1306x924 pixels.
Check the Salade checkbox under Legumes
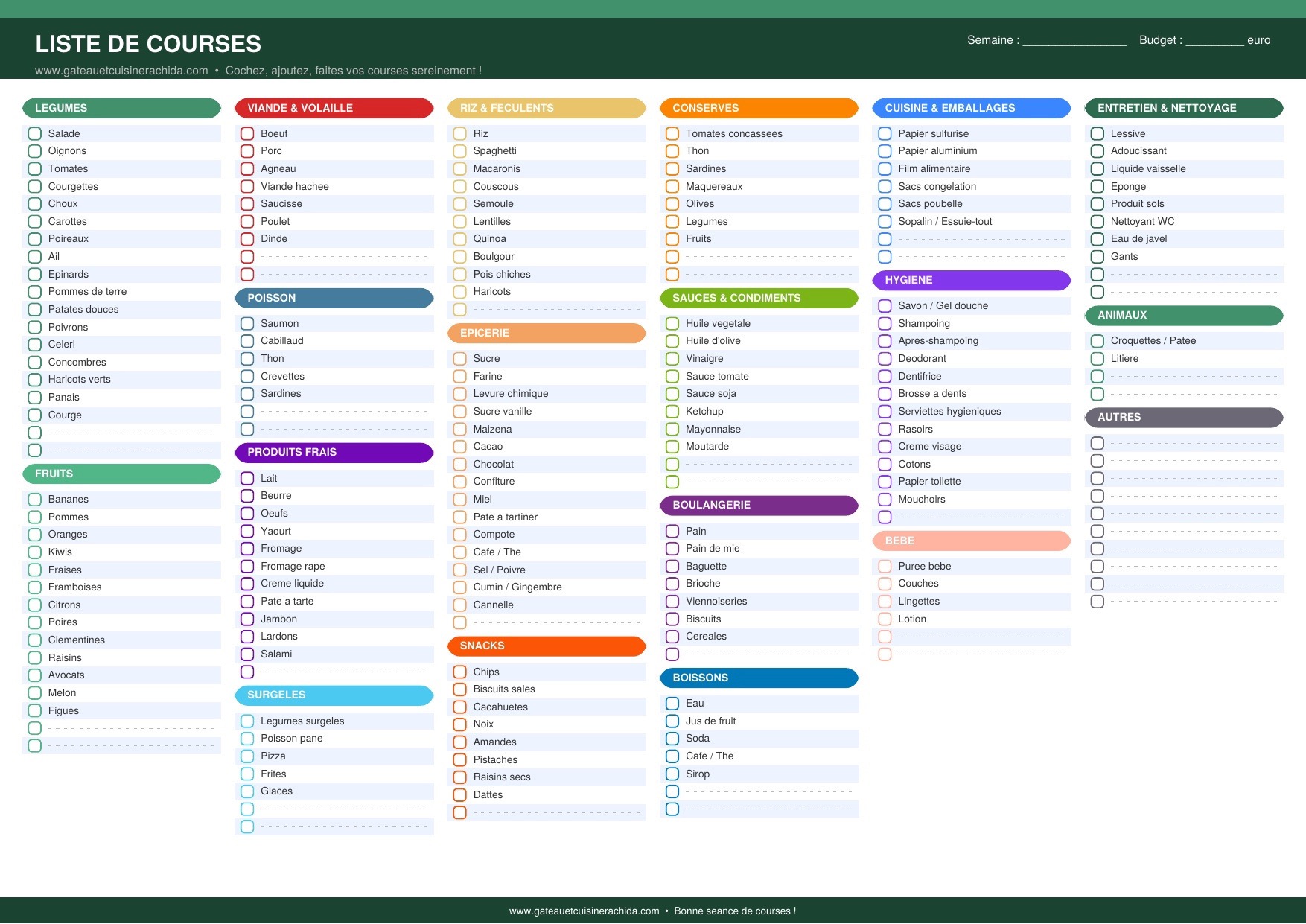click(34, 134)
